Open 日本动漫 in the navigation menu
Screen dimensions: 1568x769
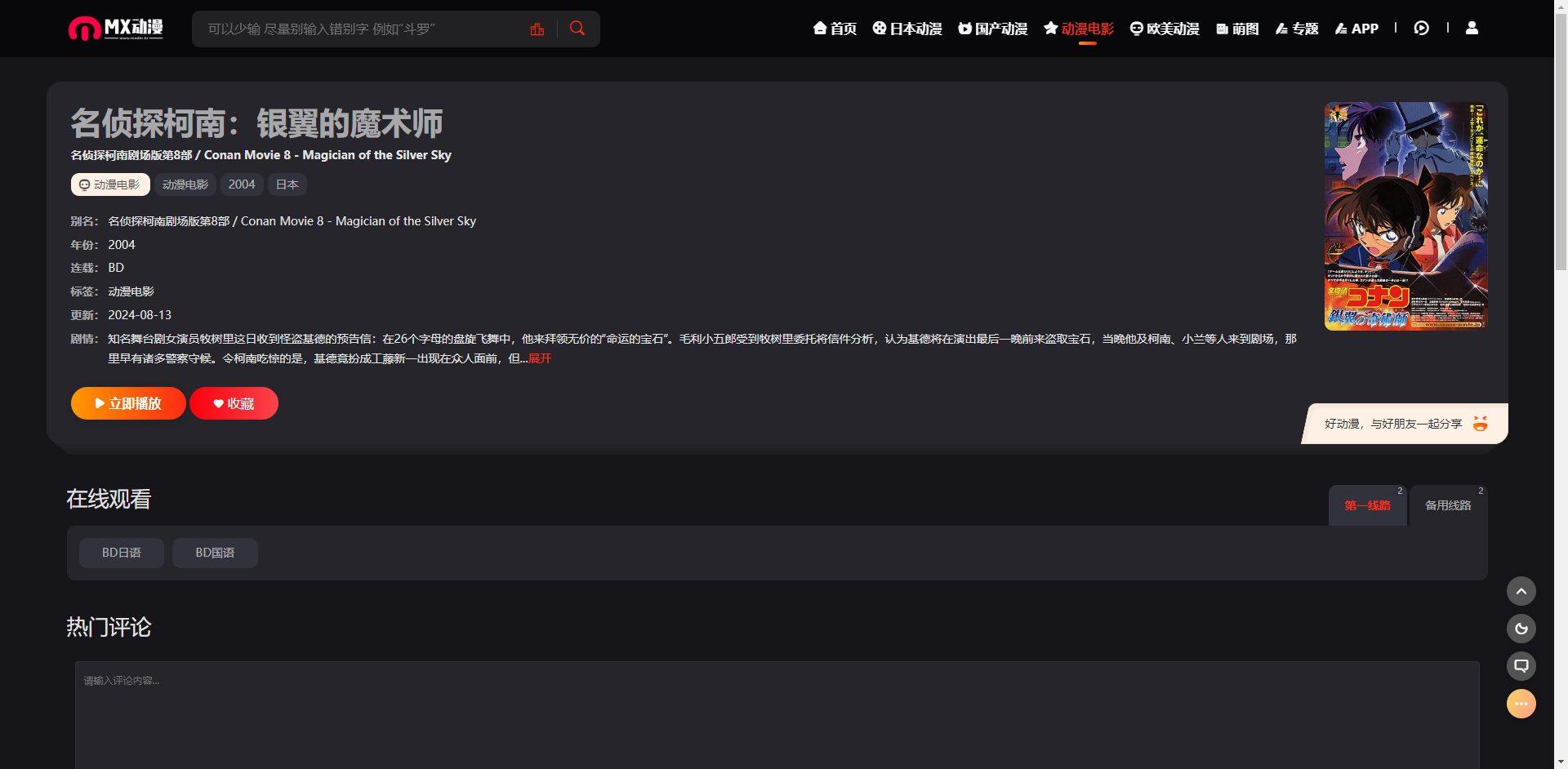(x=906, y=29)
